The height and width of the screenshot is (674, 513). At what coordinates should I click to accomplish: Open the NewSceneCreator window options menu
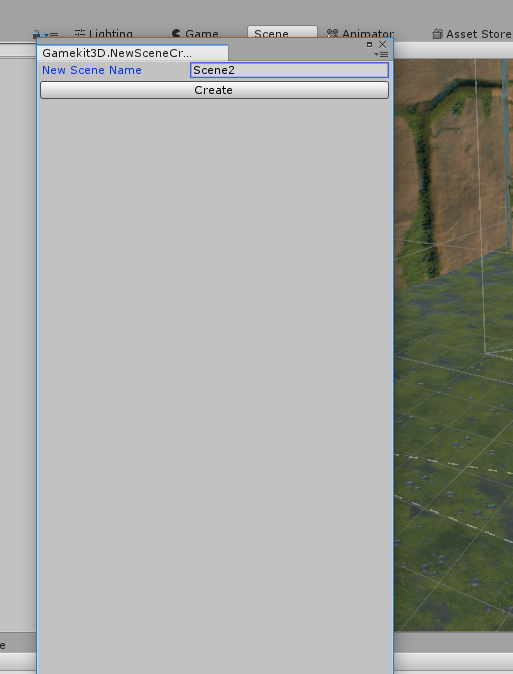[381, 54]
